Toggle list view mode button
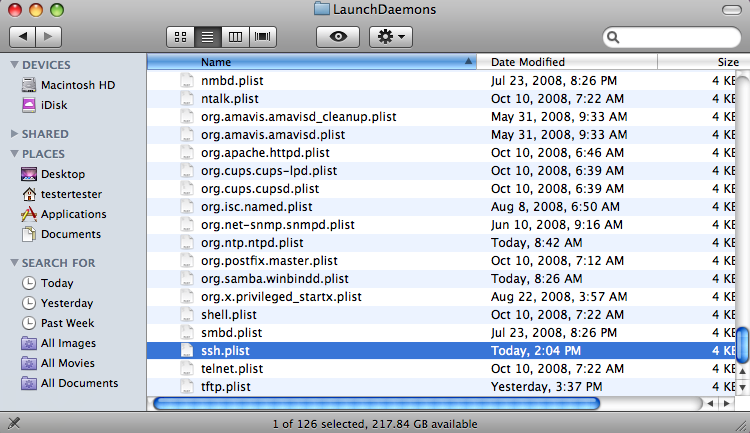Image resolution: width=750 pixels, height=433 pixels. pos(208,37)
